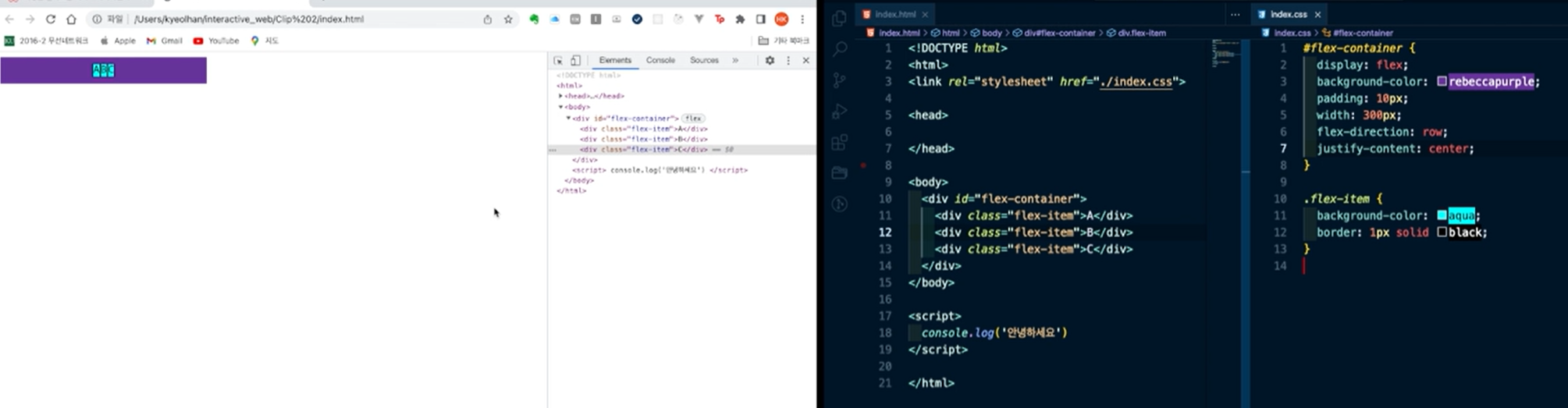Activate DevTools inspect element picker
Viewport: 1568px width, 408px height.
point(558,60)
